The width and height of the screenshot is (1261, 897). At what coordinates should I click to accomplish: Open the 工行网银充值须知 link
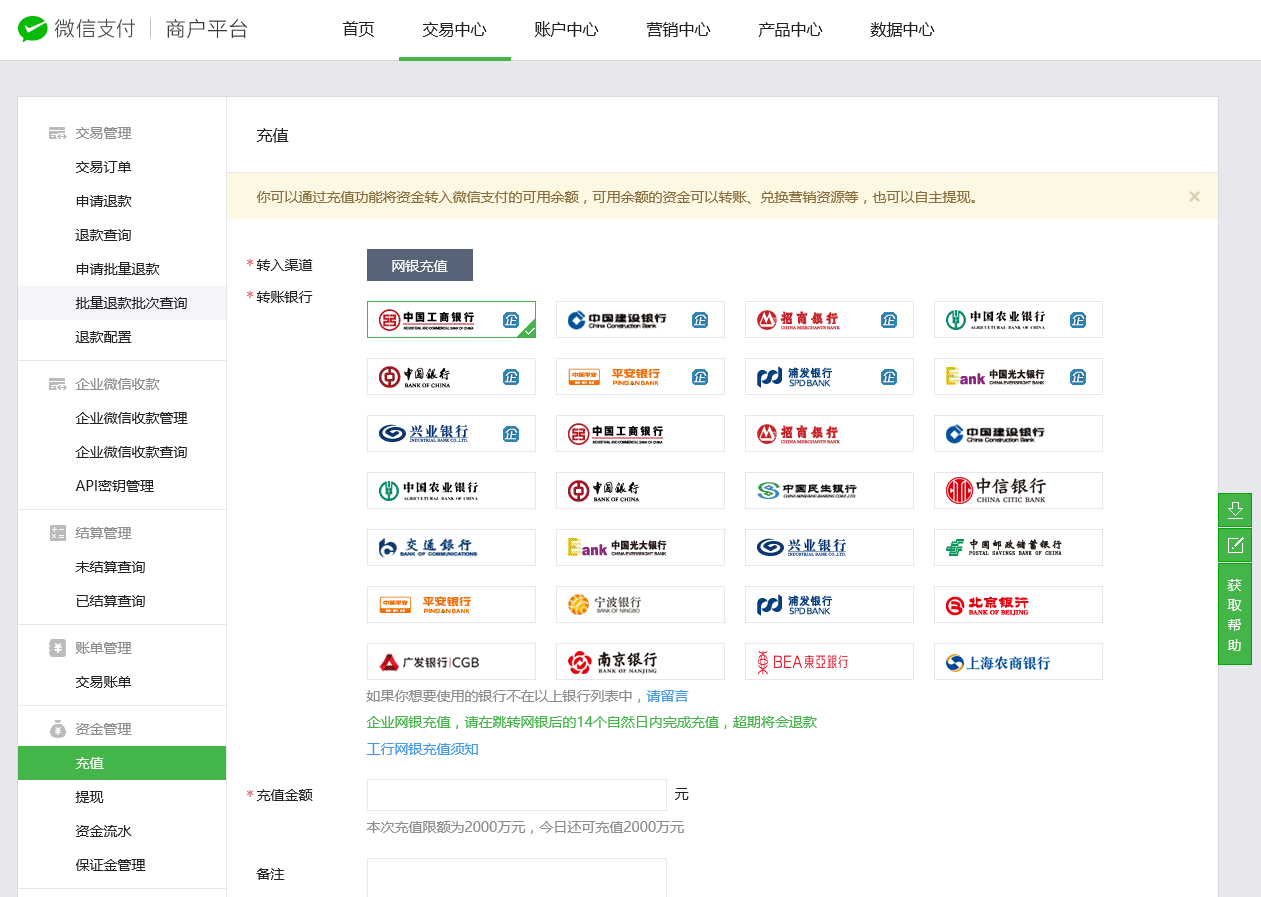[423, 749]
